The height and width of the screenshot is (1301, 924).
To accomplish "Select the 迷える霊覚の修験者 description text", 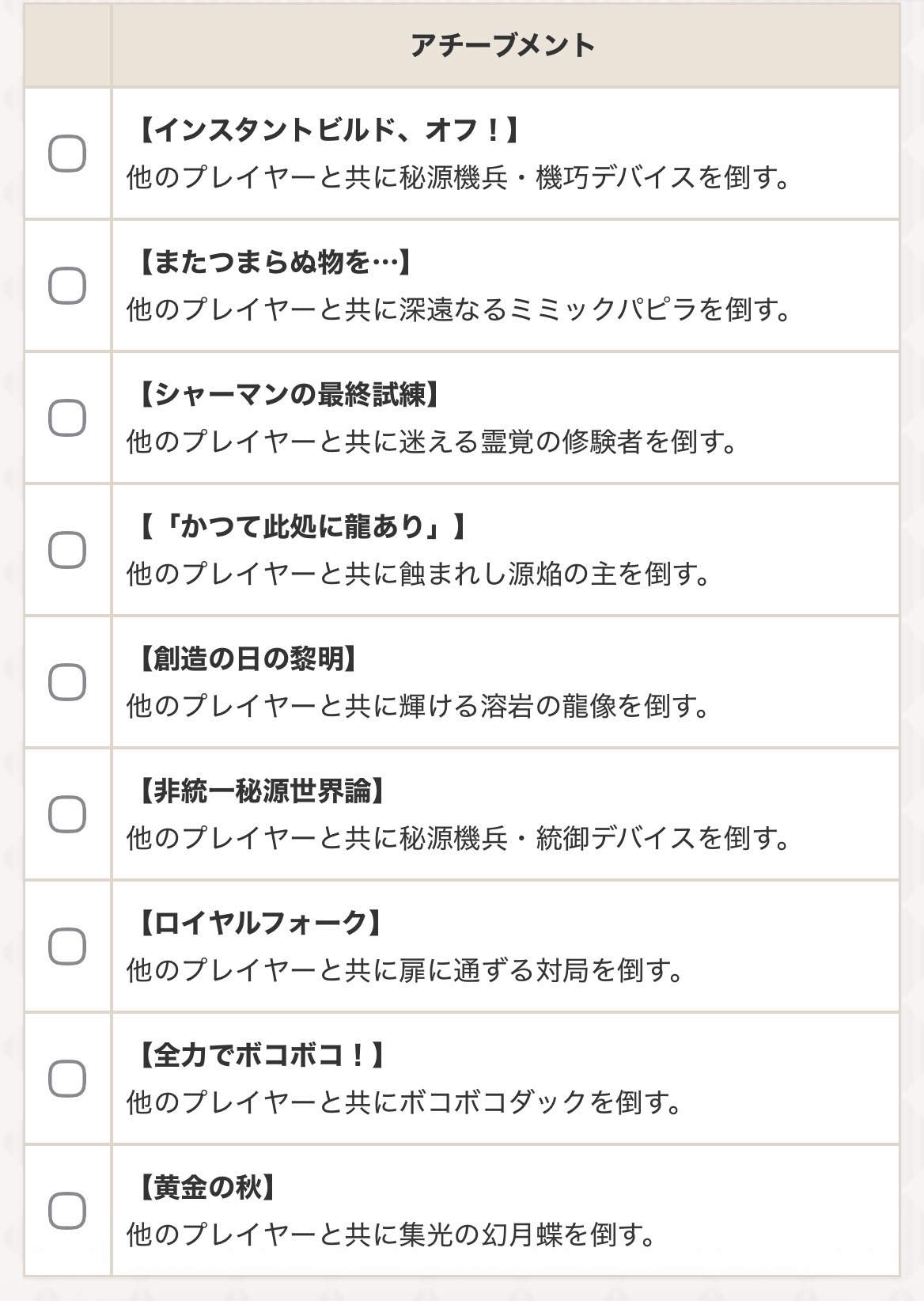I will (432, 442).
